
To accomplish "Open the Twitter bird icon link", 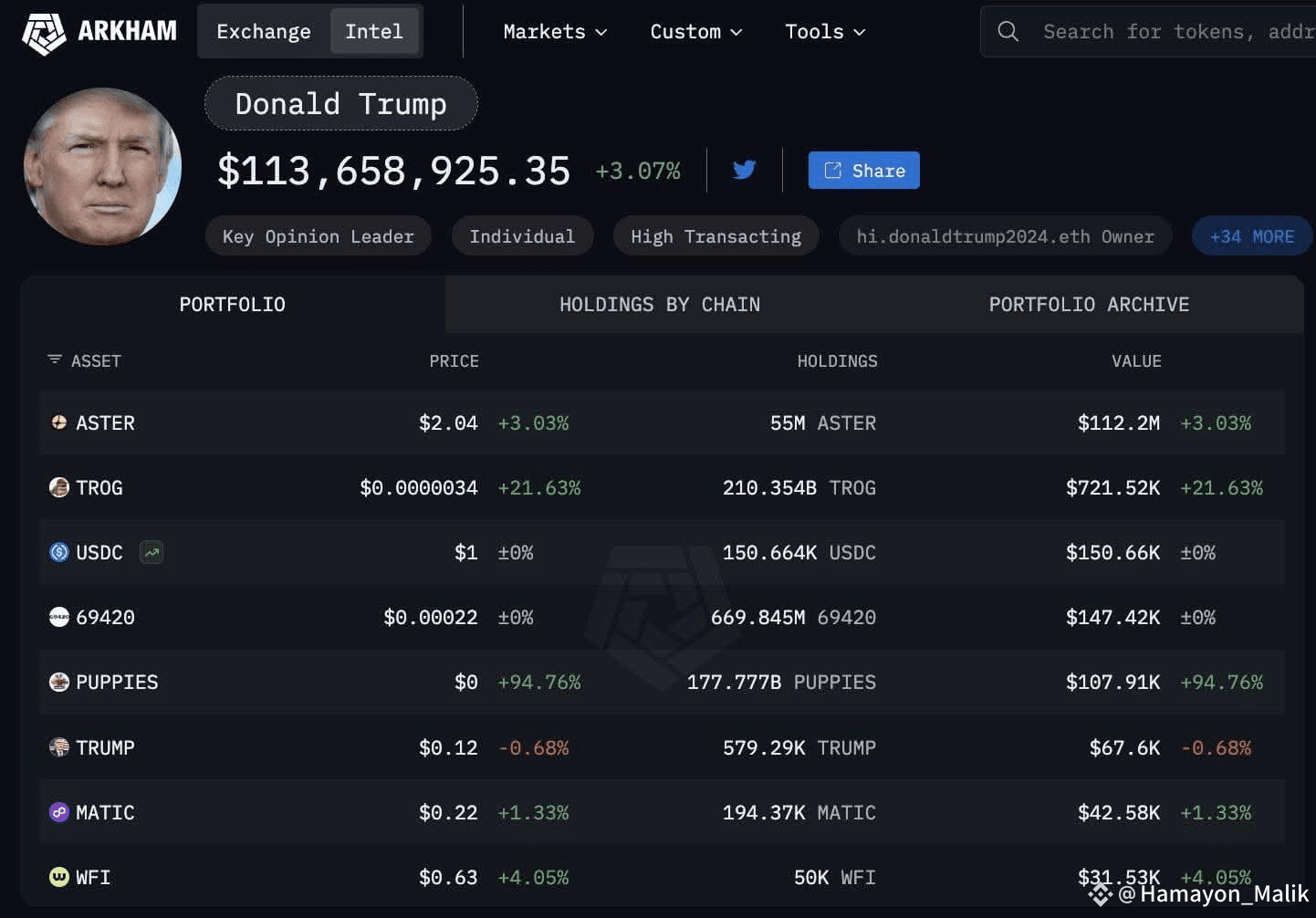I will coord(745,170).
